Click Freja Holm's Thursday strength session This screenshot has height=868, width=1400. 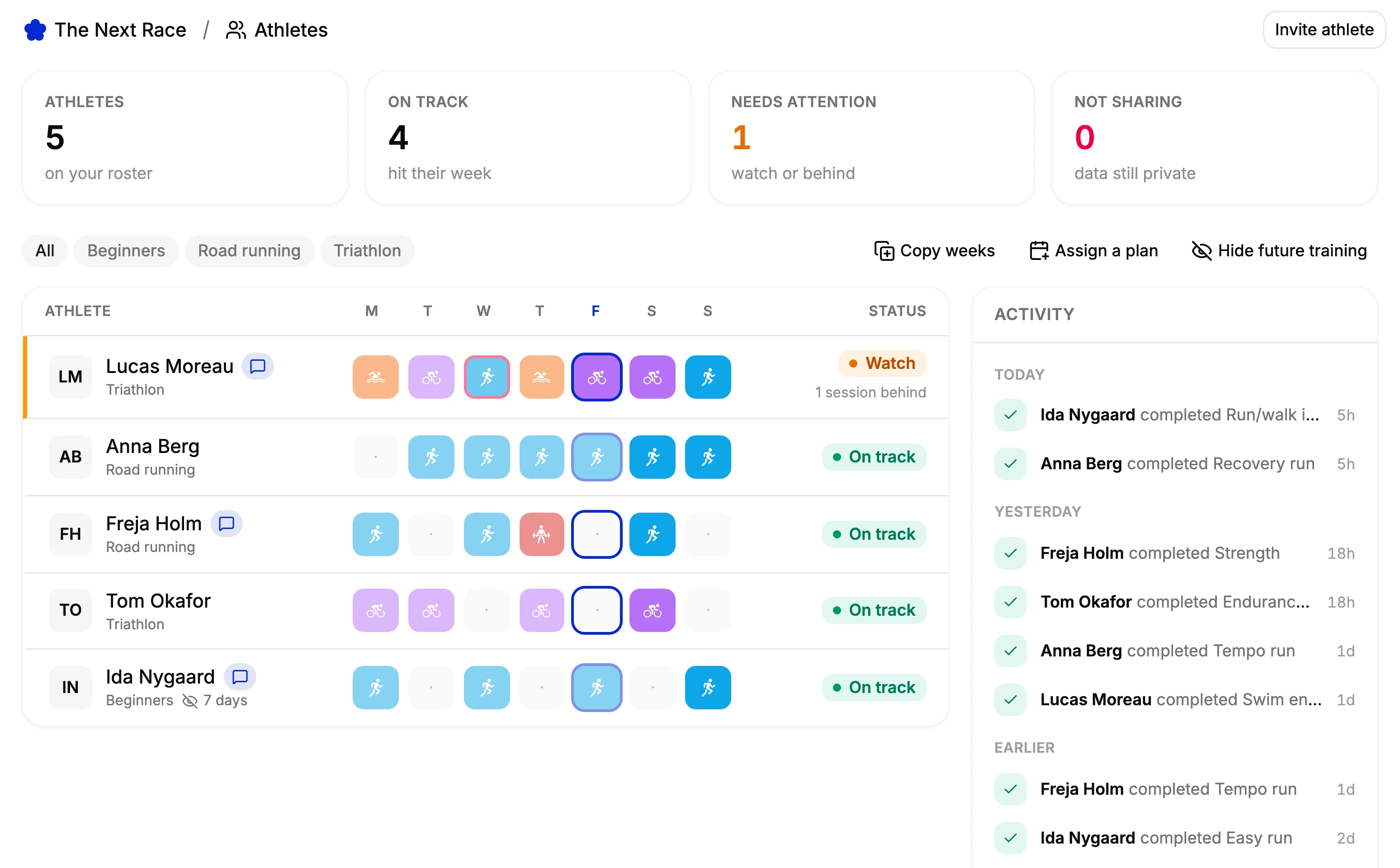[542, 534]
